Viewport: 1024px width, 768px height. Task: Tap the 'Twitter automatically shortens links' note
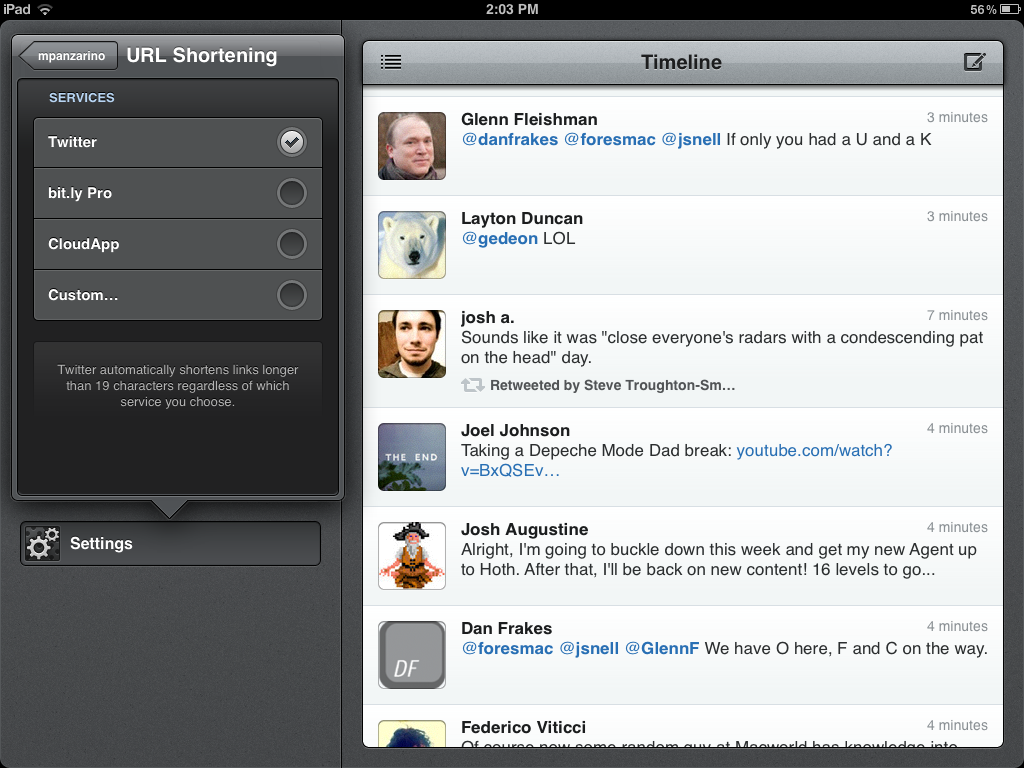click(x=178, y=385)
